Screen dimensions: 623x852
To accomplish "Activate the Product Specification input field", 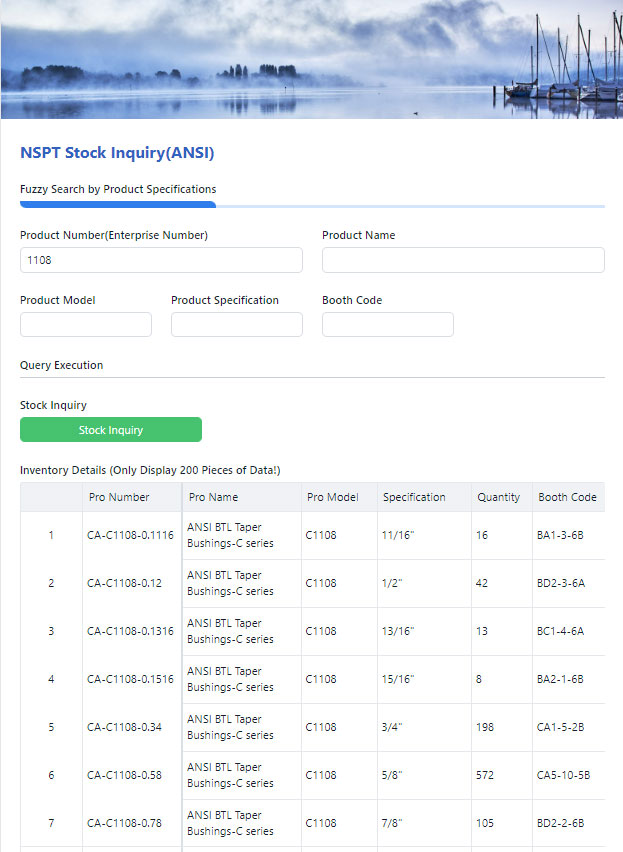I will (x=237, y=325).
